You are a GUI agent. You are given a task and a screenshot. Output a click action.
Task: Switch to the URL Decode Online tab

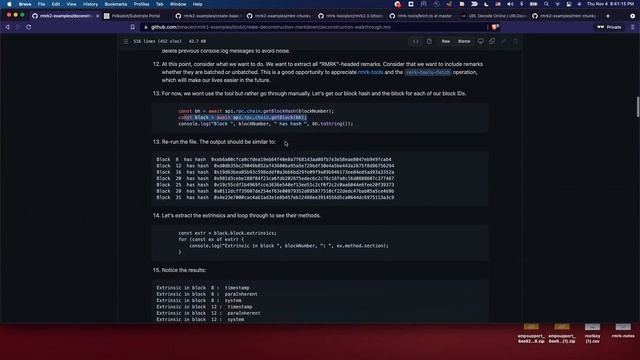tap(493, 16)
